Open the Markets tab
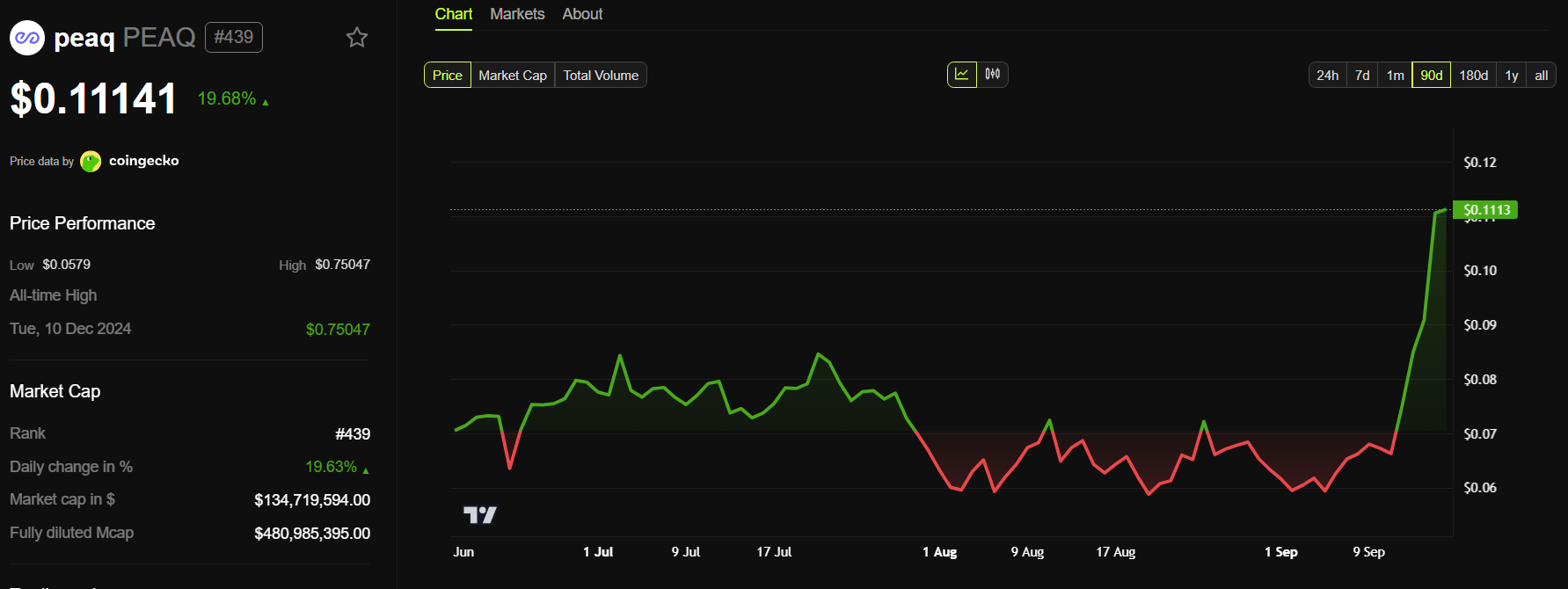The height and width of the screenshot is (589, 1568). pyautogui.click(x=517, y=14)
